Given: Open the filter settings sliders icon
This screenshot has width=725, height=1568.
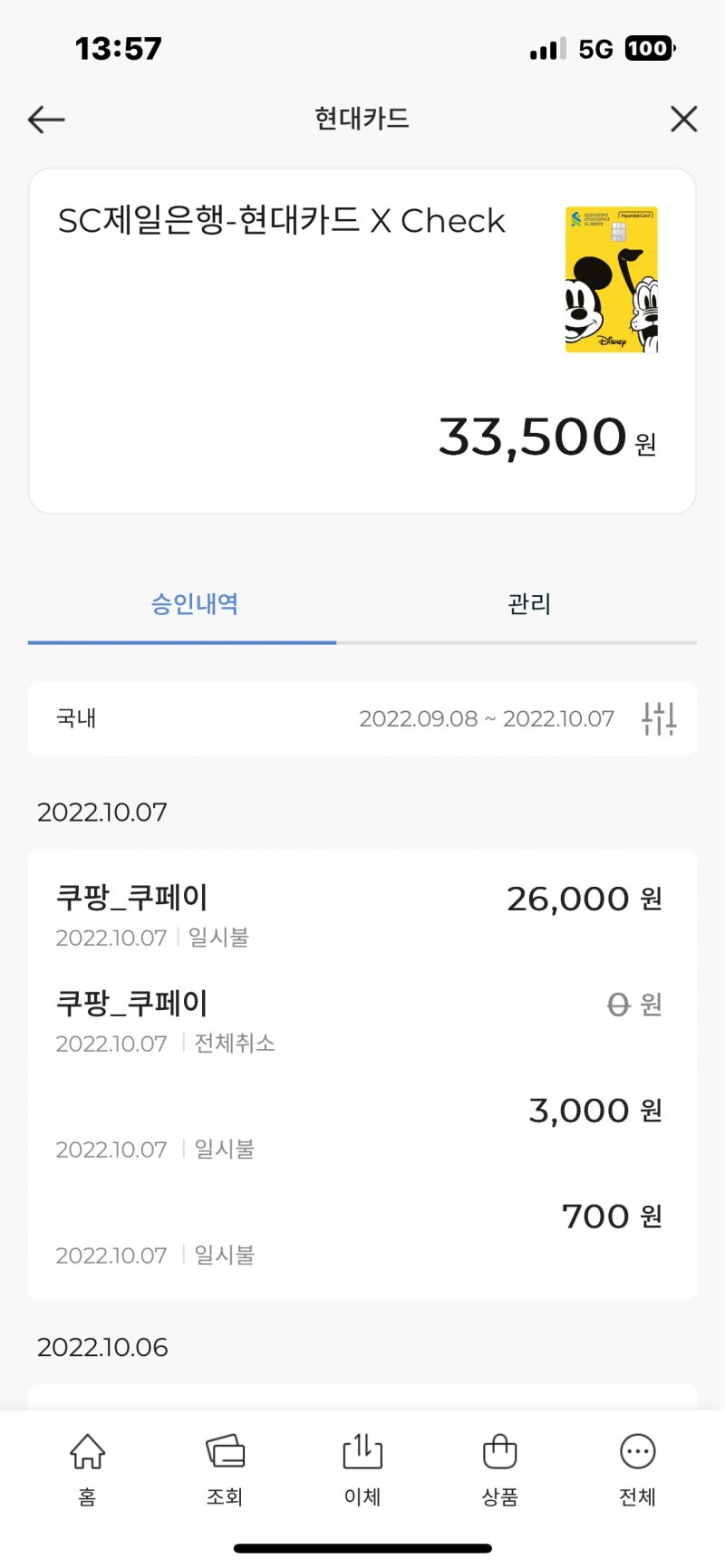Looking at the screenshot, I should click(659, 718).
